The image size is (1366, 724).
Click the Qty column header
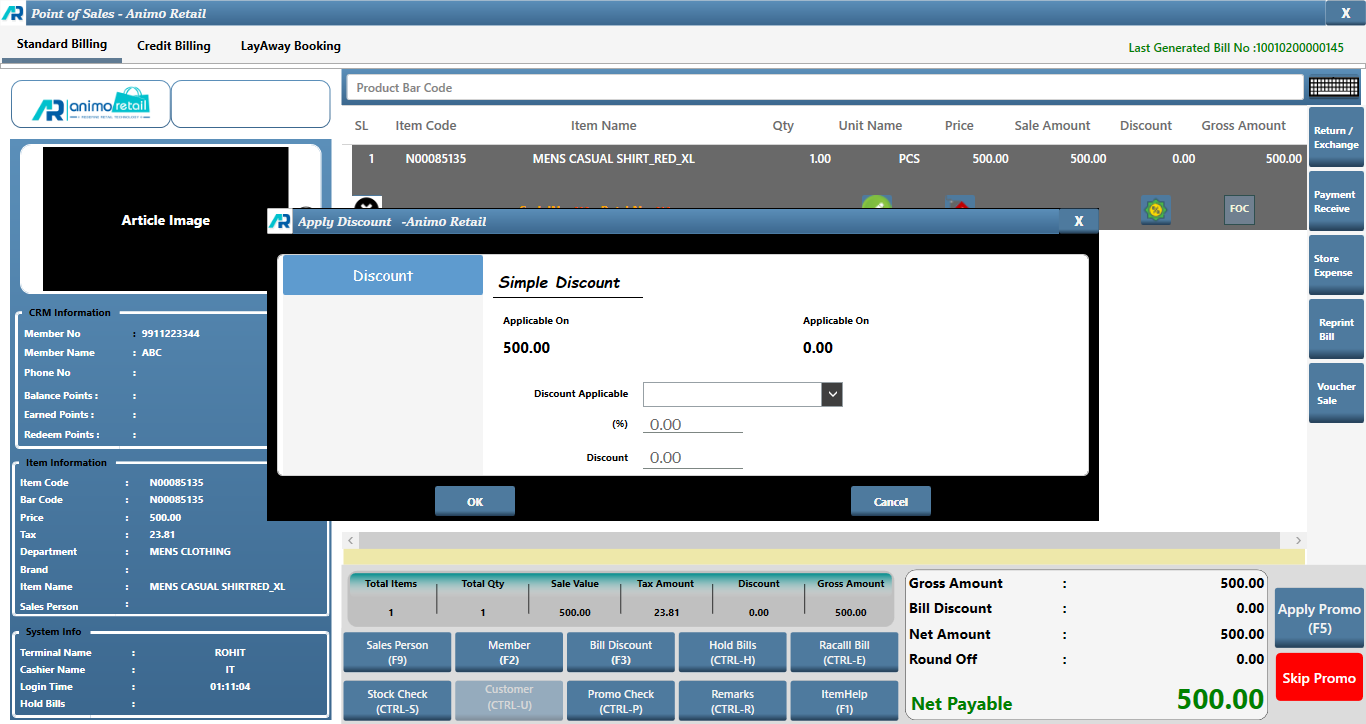pos(783,126)
